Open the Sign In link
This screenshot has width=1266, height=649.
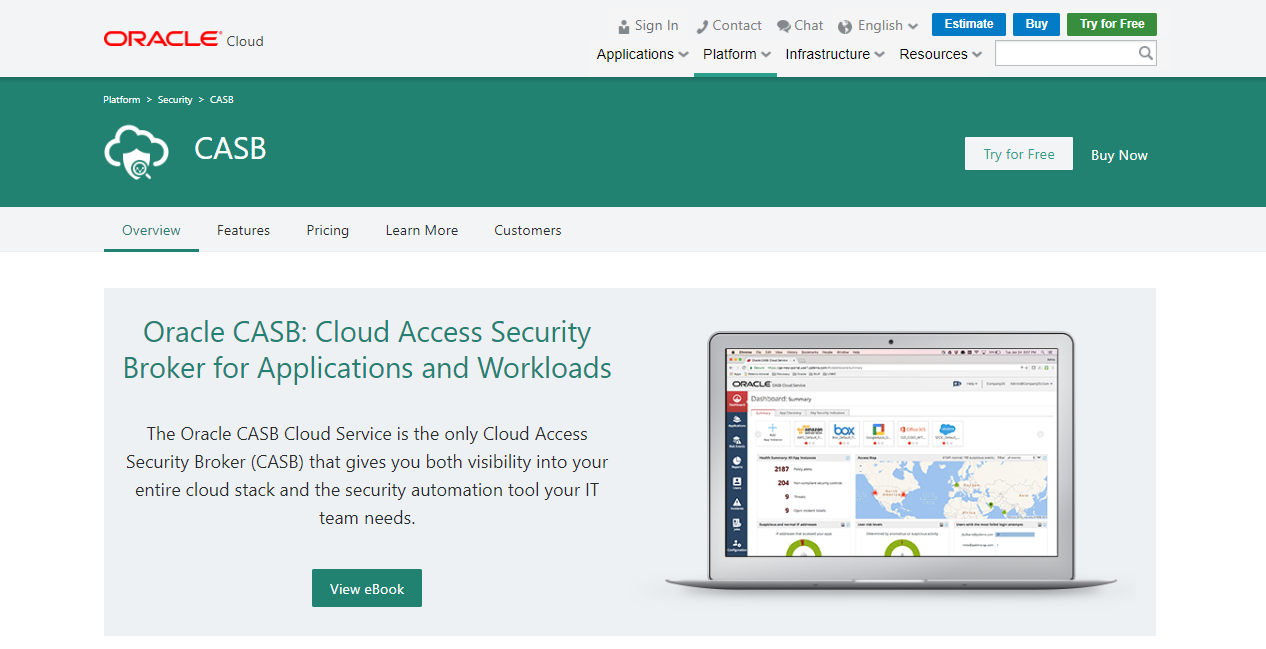click(x=656, y=26)
